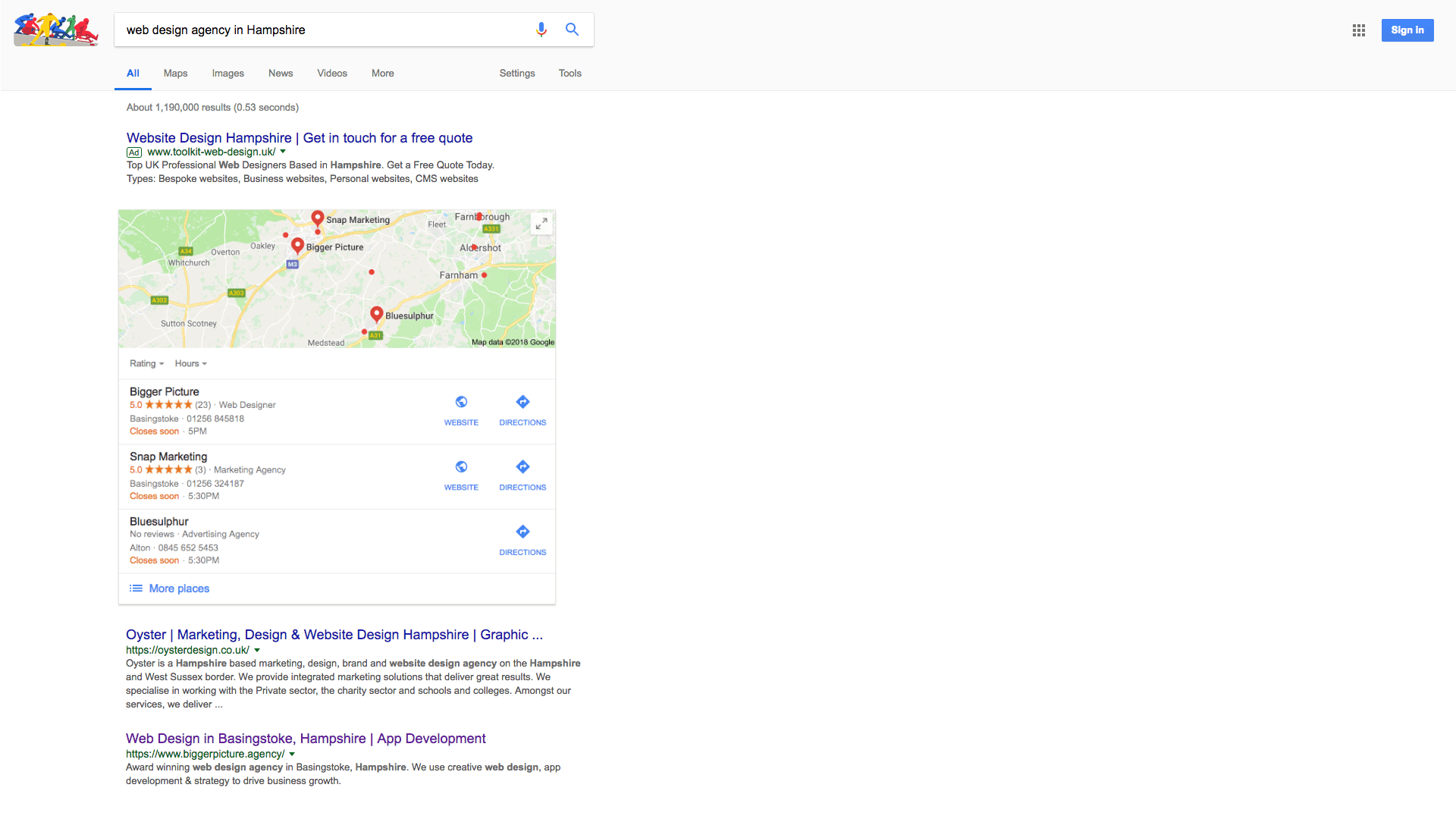Click the Snap Marketing map pin
This screenshot has height=819, width=1456.
pyautogui.click(x=318, y=219)
